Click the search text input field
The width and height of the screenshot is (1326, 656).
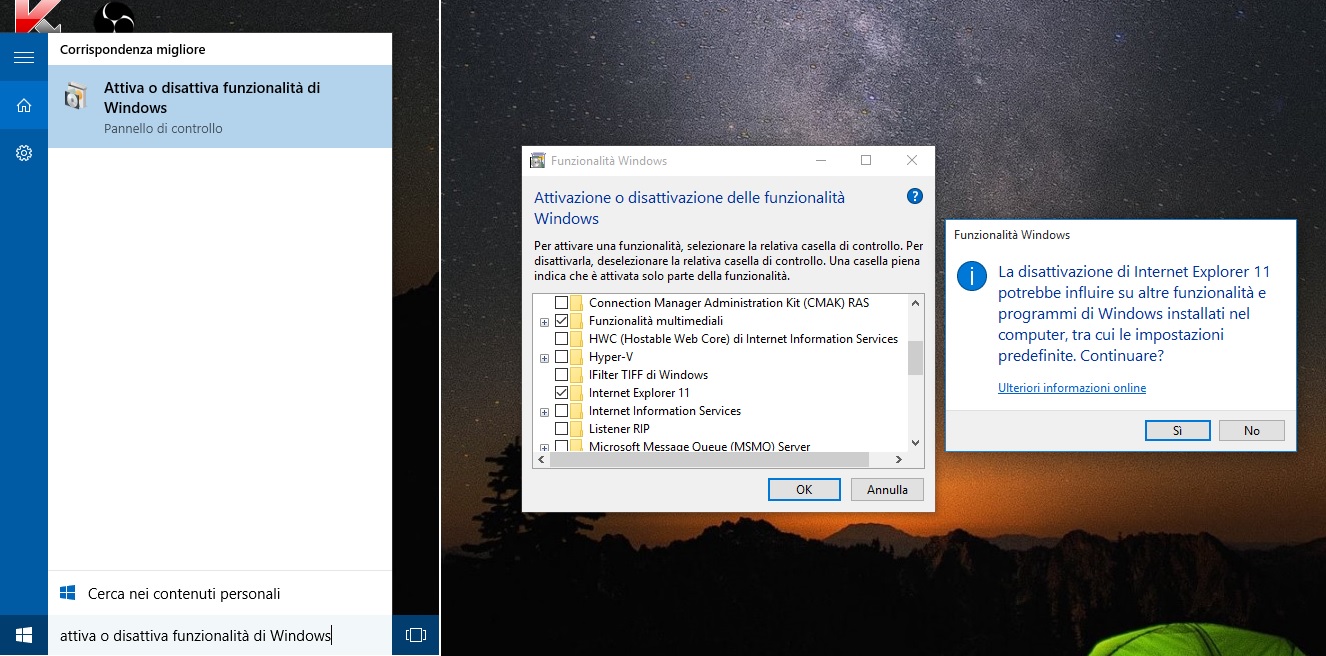coord(220,636)
